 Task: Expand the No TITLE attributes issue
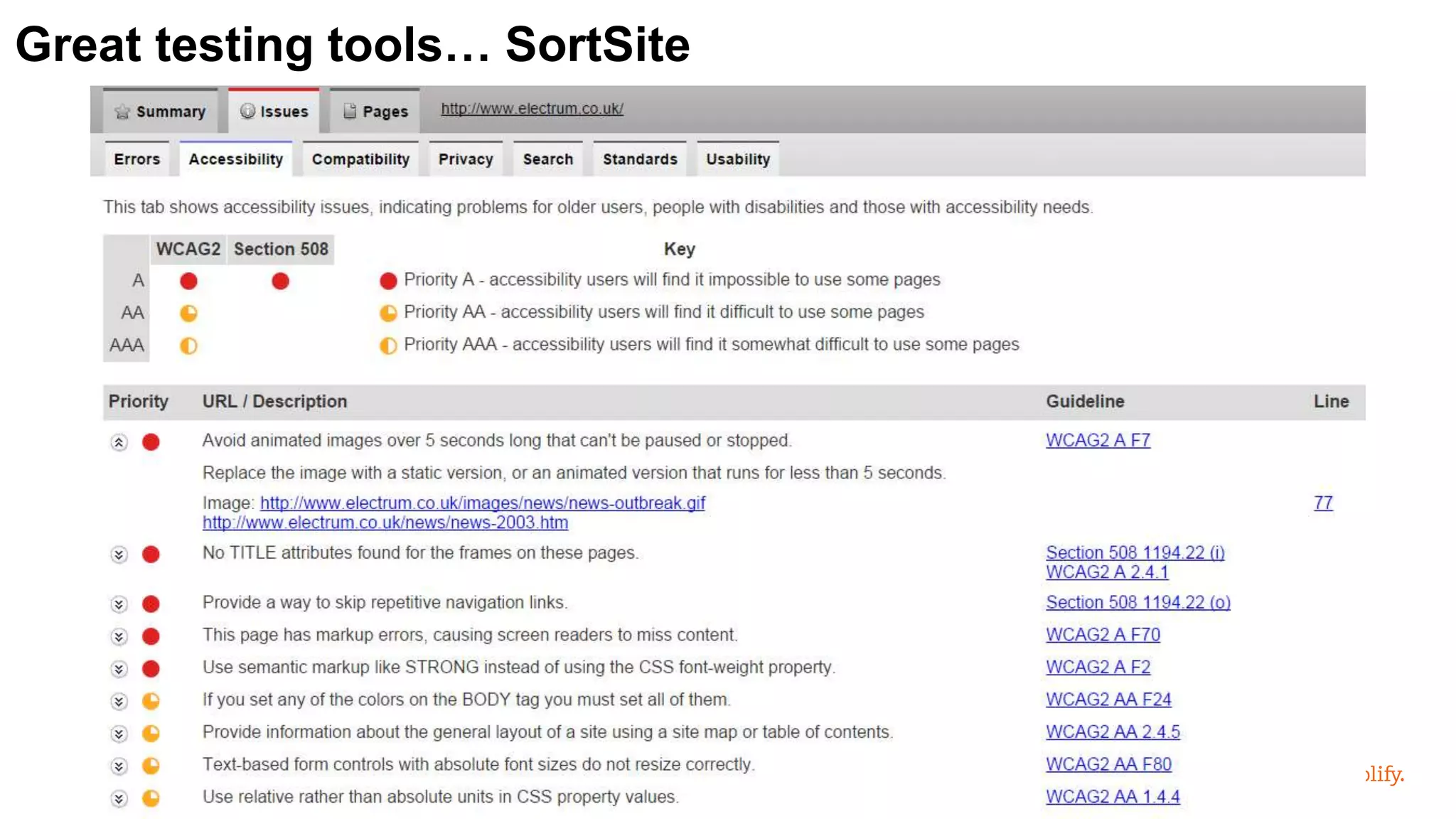(119, 555)
